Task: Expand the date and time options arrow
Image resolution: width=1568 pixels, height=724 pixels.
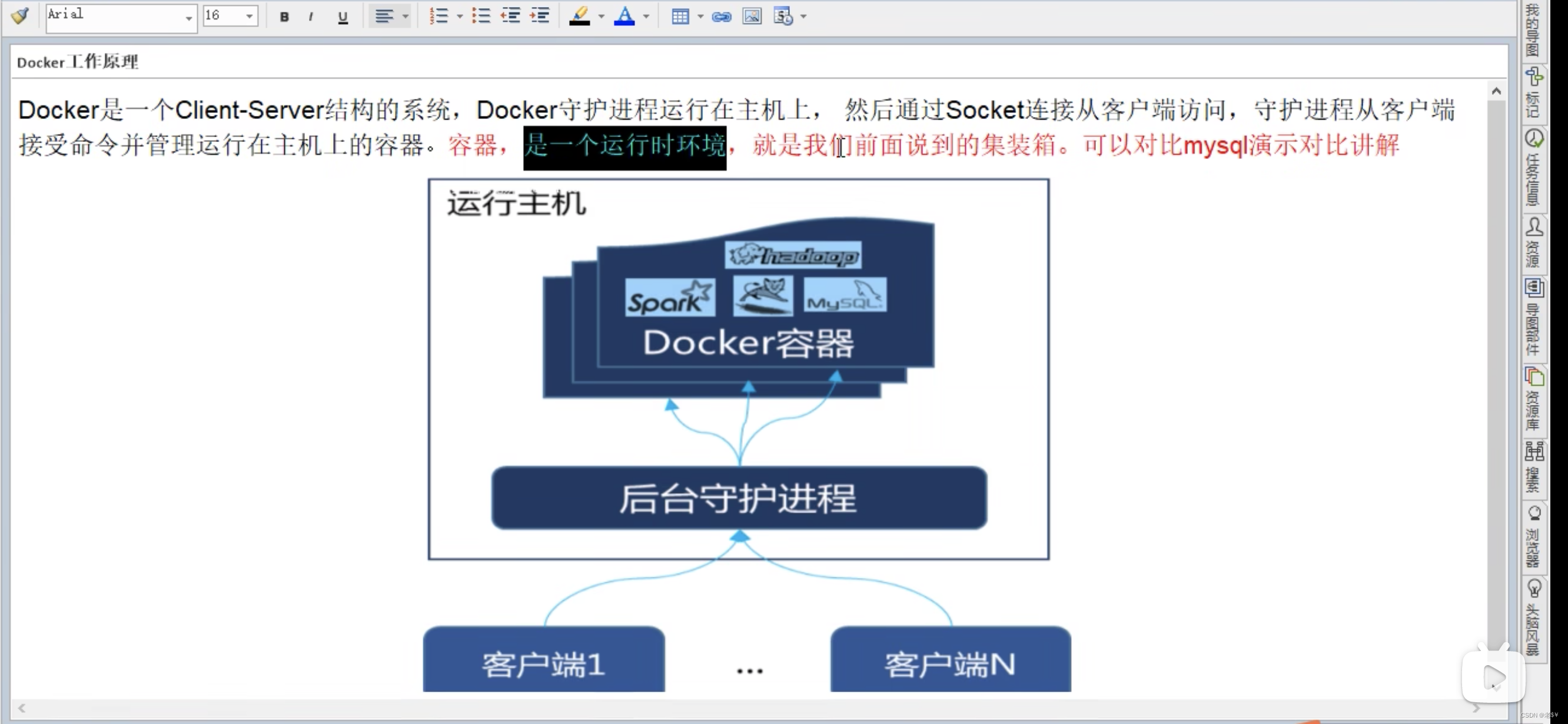Action: [803, 16]
